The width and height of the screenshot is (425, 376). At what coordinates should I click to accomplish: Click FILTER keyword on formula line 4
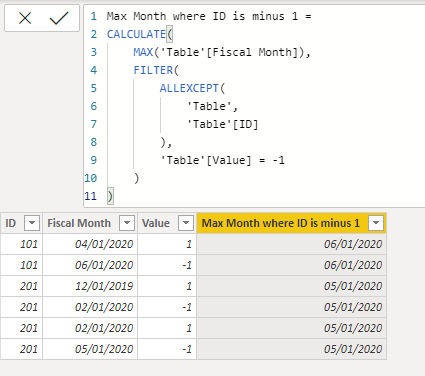click(x=153, y=70)
